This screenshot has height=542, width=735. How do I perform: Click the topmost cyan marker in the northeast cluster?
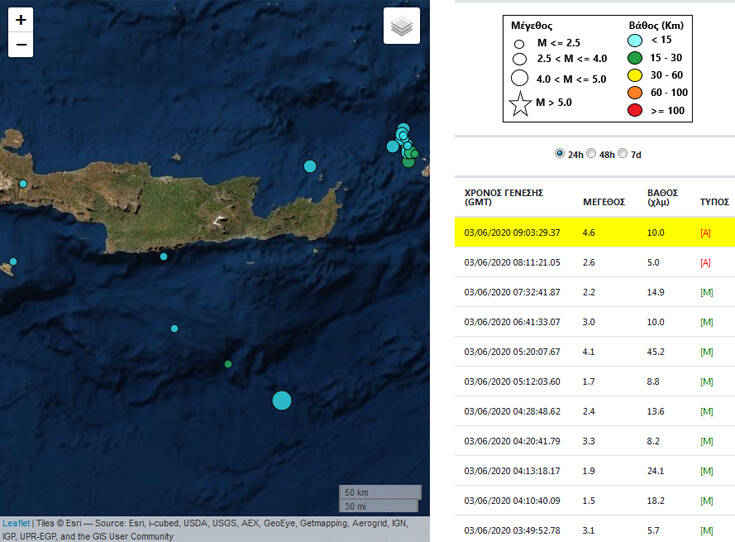(403, 128)
